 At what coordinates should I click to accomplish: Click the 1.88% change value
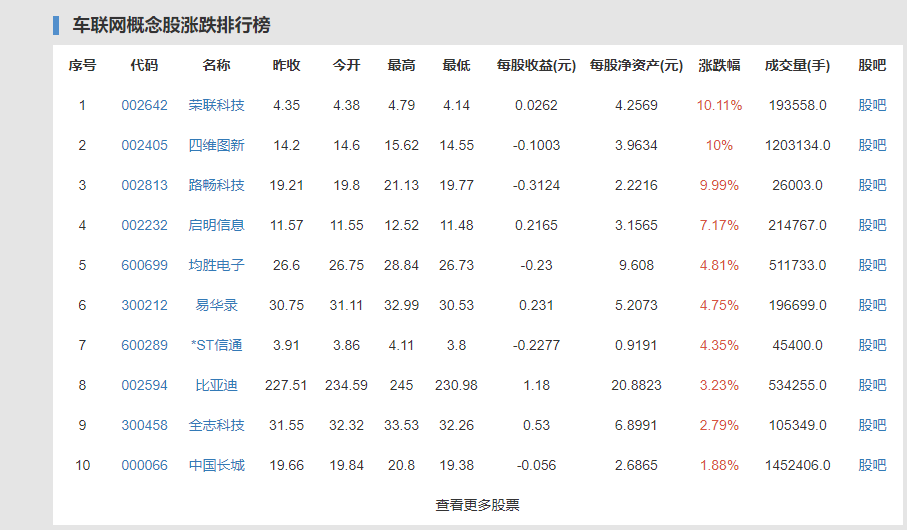719,465
